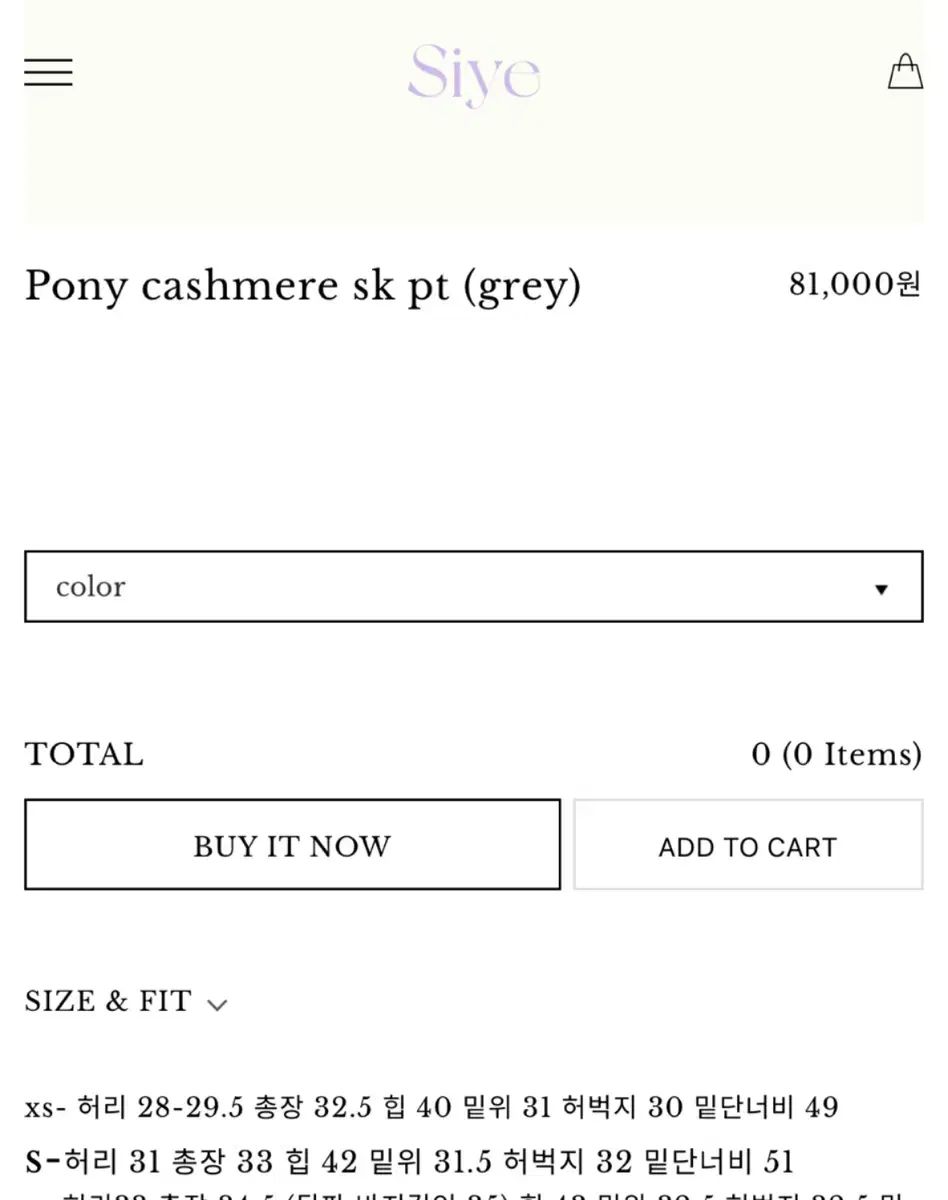Click the S size measurement row
The width and height of the screenshot is (948, 1200).
click(x=410, y=1160)
